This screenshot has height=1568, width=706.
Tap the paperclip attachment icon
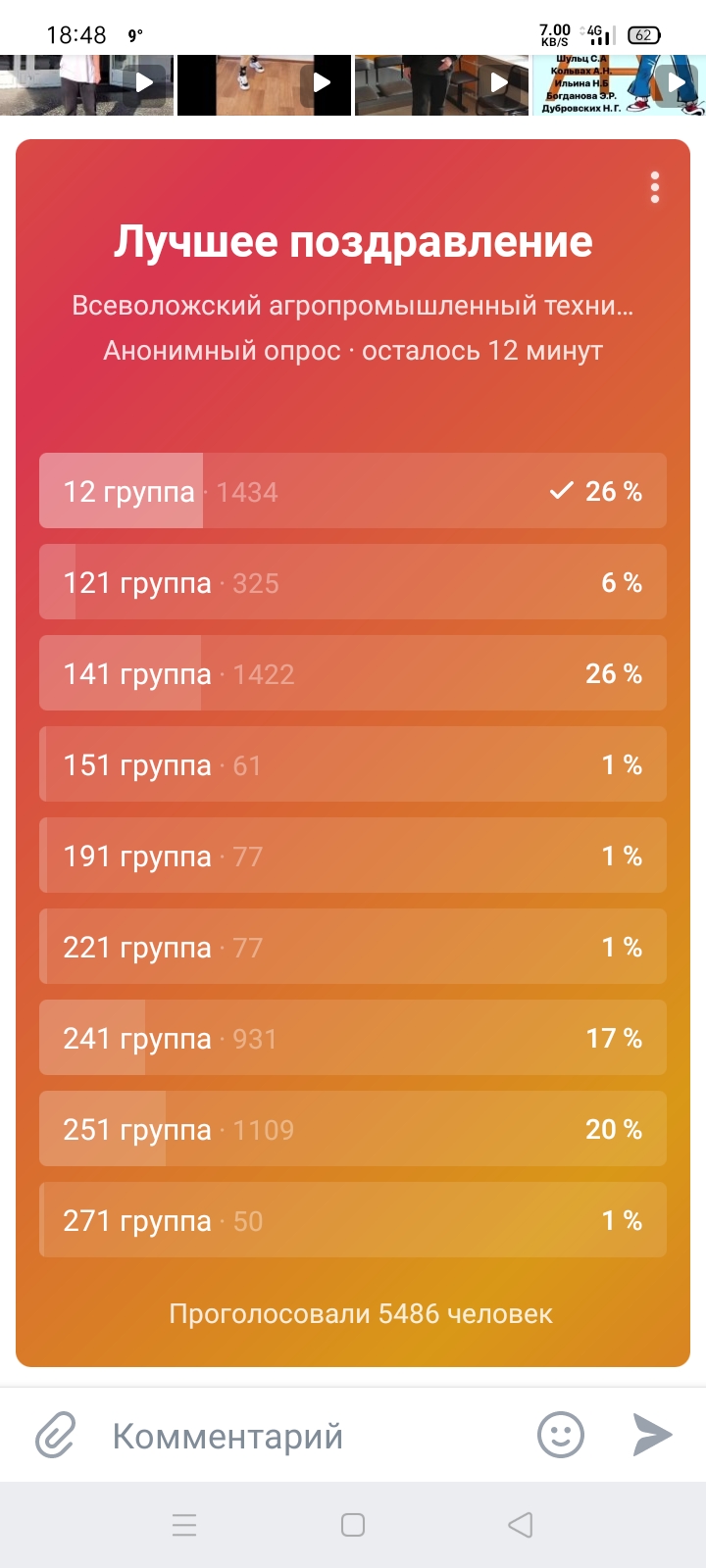click(56, 1436)
